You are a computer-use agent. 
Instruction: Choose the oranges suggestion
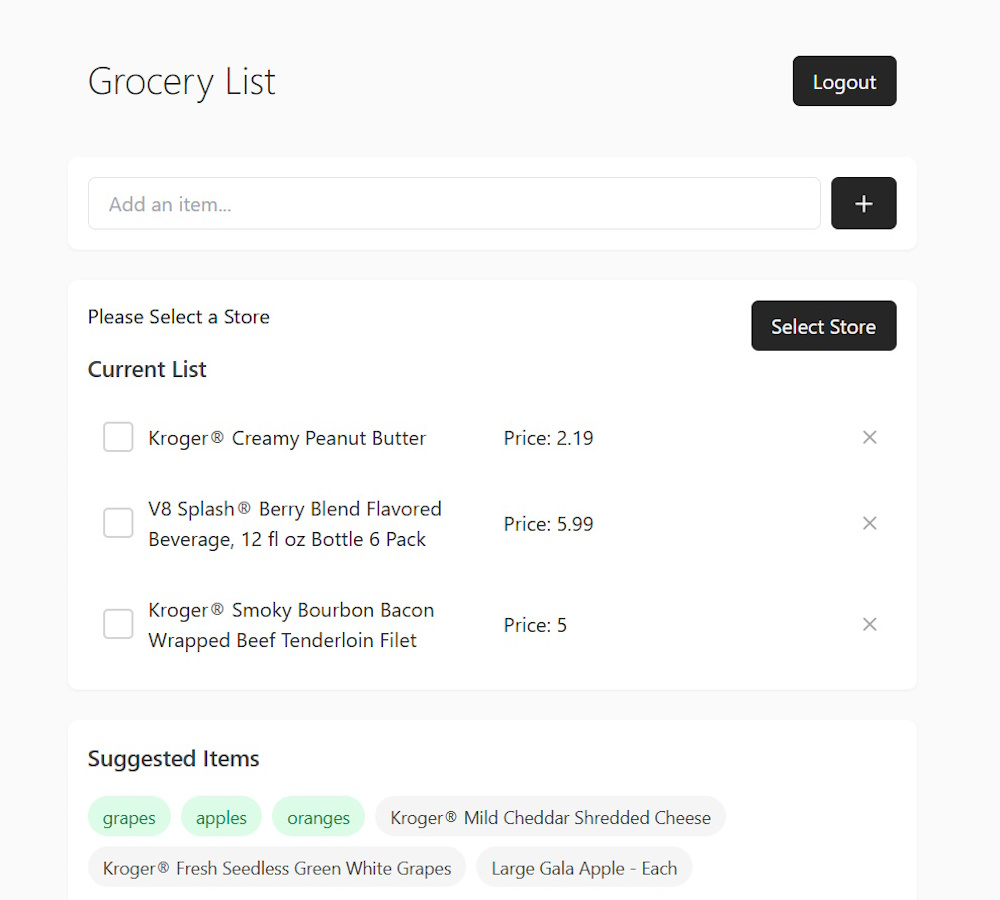tap(318, 816)
